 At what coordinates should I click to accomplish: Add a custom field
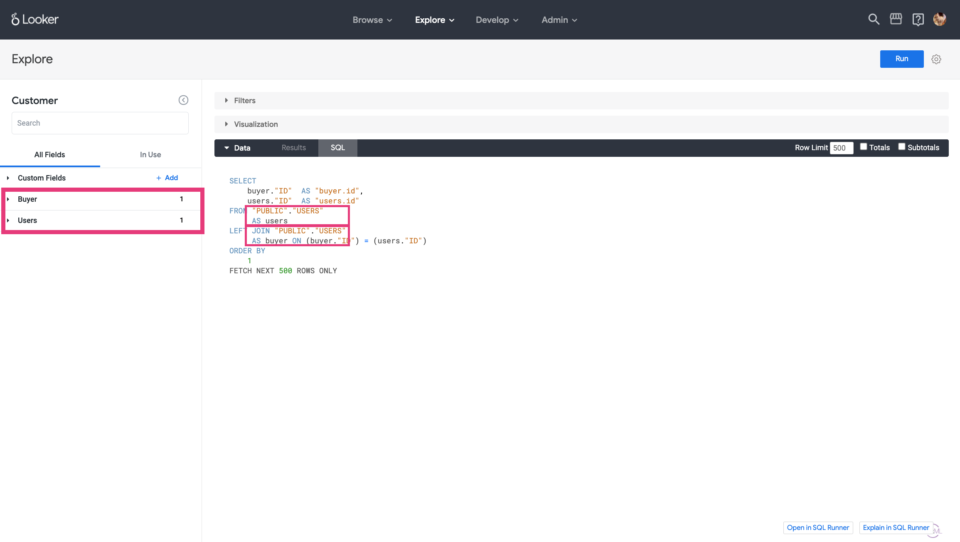(x=167, y=178)
